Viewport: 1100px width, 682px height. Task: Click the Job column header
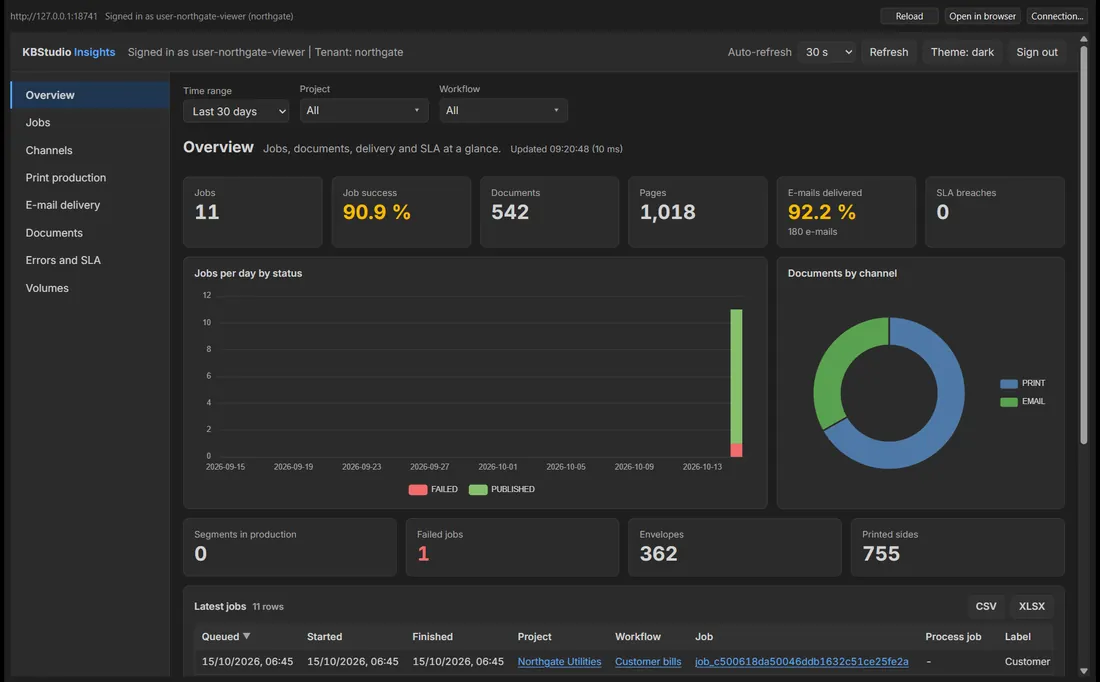pos(704,636)
